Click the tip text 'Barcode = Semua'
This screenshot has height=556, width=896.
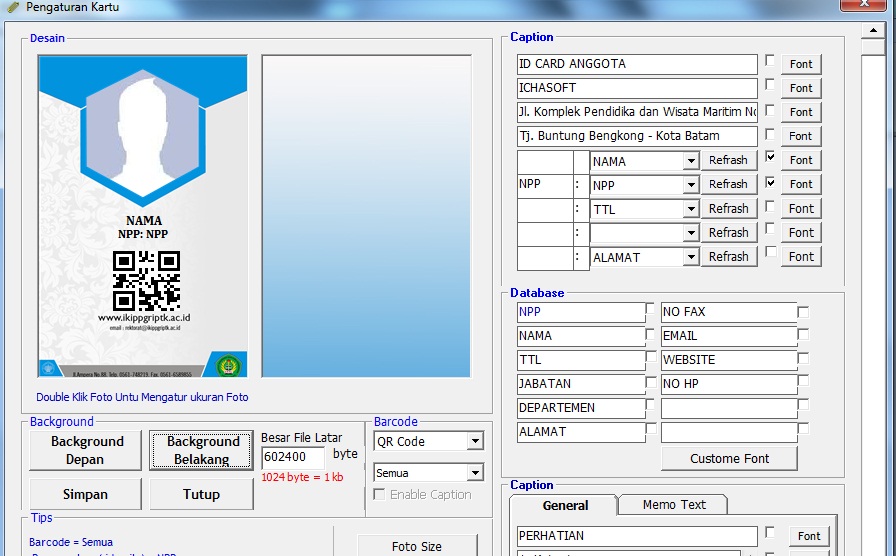point(71,542)
